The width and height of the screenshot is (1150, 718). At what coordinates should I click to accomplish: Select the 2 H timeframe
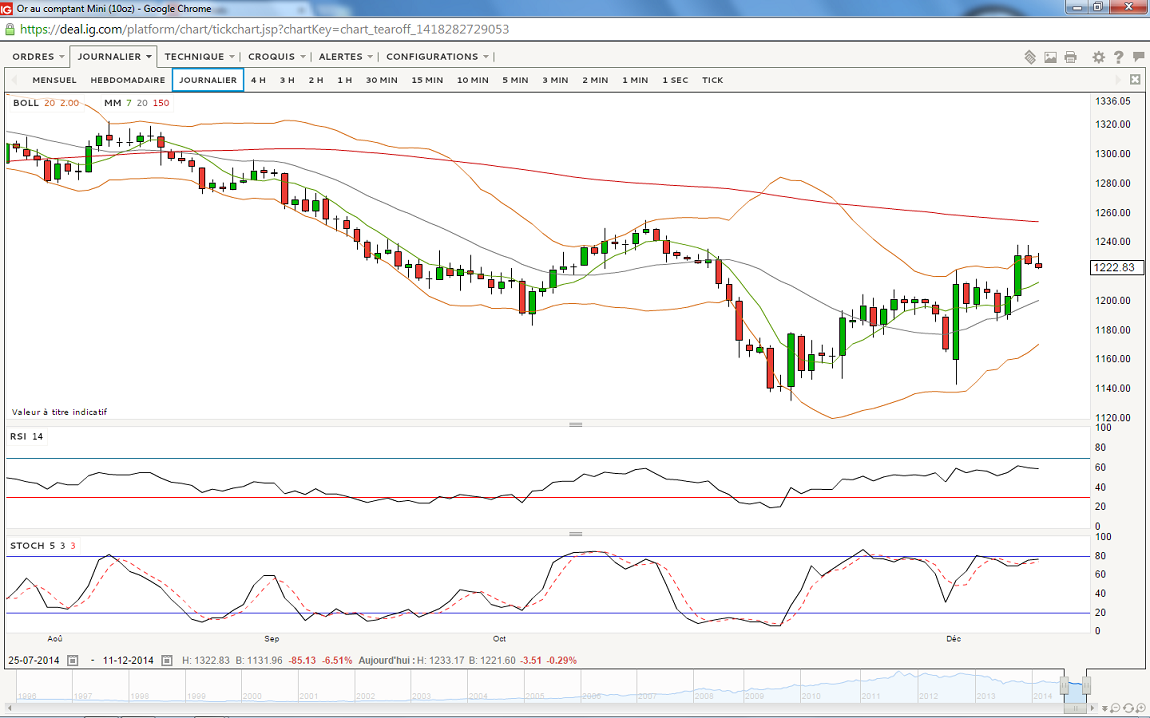click(315, 80)
